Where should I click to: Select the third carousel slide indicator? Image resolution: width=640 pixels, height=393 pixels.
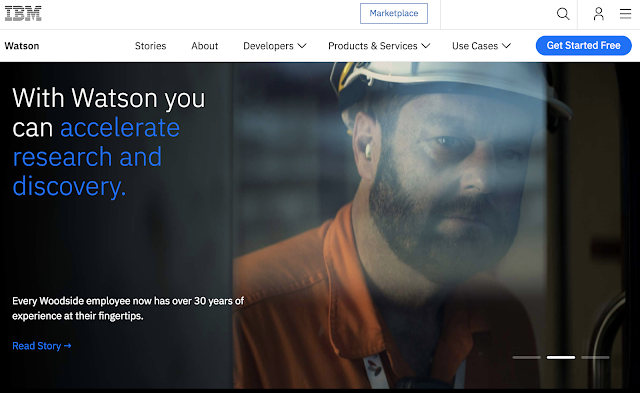(595, 357)
